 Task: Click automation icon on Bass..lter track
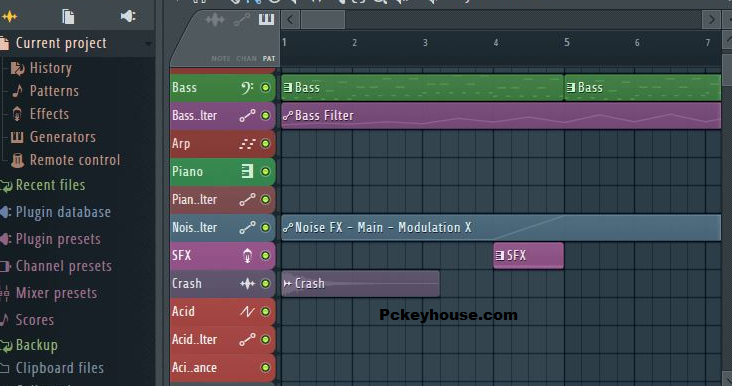coord(247,116)
